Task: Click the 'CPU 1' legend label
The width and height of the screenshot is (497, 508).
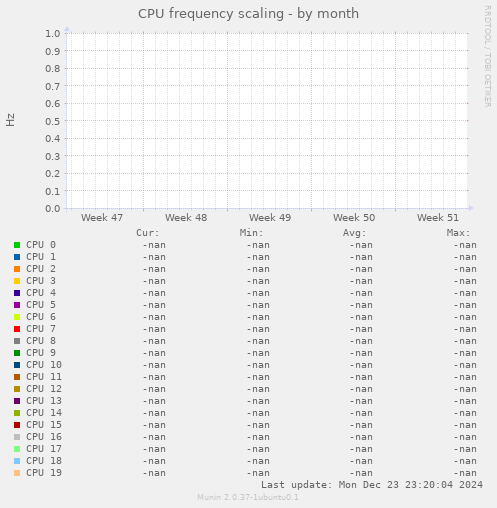Action: [x=41, y=257]
